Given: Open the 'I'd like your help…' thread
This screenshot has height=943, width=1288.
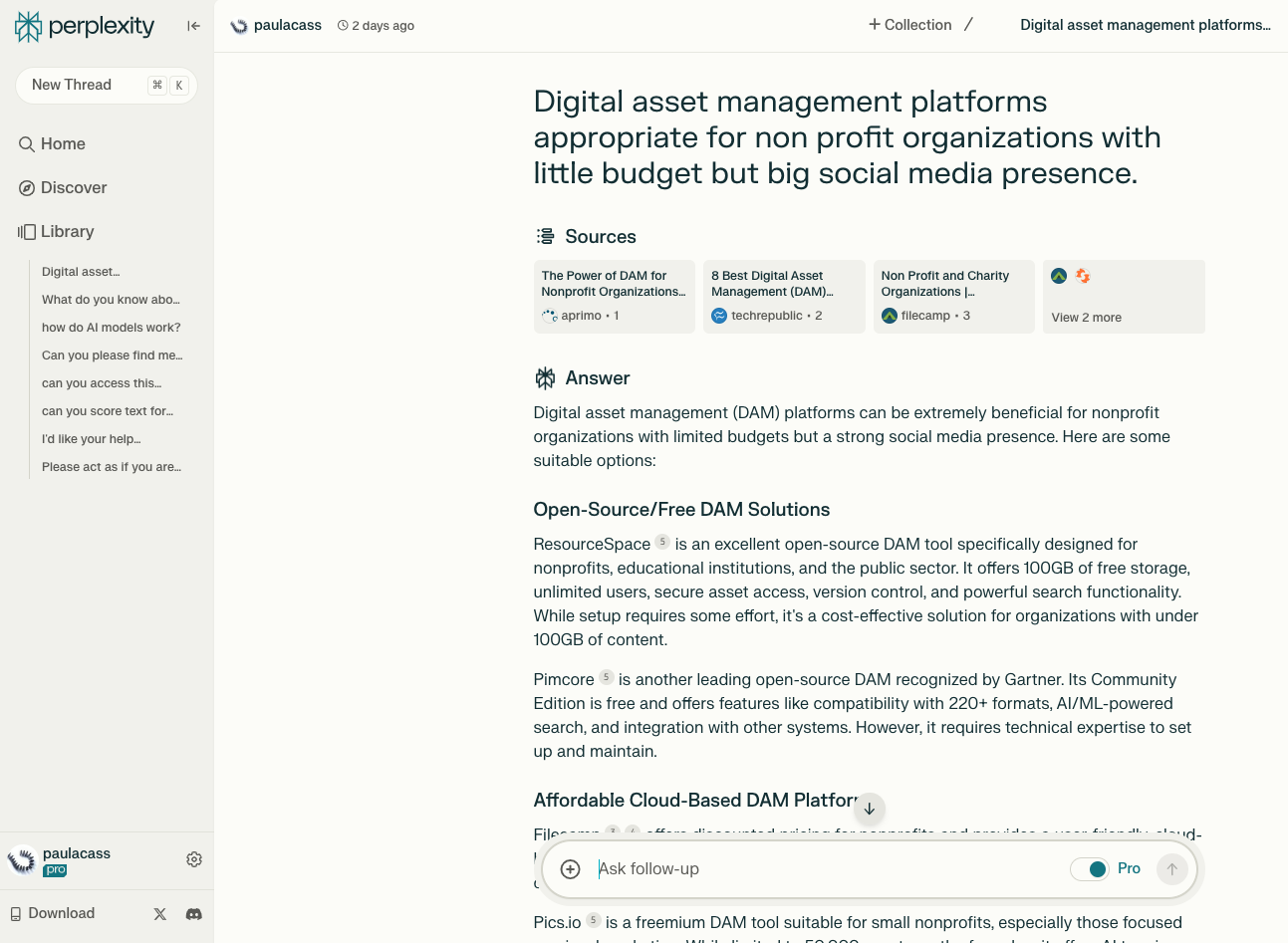Looking at the screenshot, I should (92, 439).
